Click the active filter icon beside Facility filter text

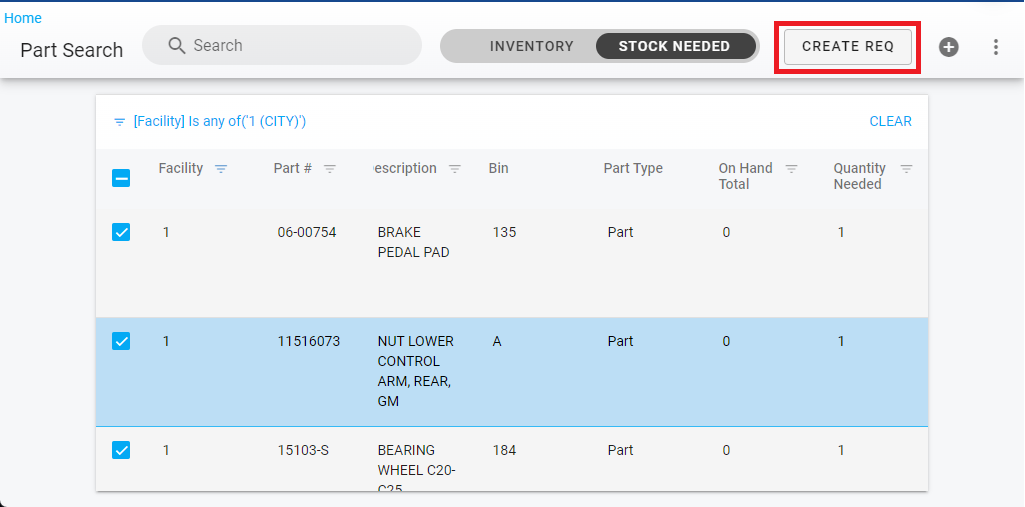120,122
